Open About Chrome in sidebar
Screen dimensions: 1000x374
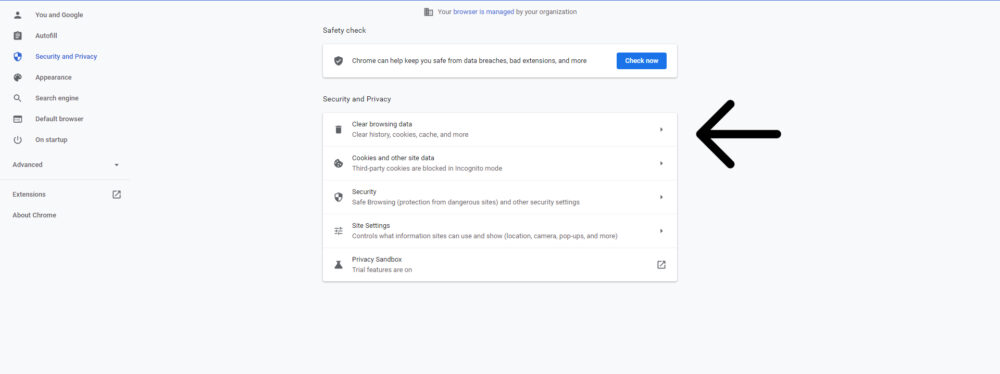point(34,215)
